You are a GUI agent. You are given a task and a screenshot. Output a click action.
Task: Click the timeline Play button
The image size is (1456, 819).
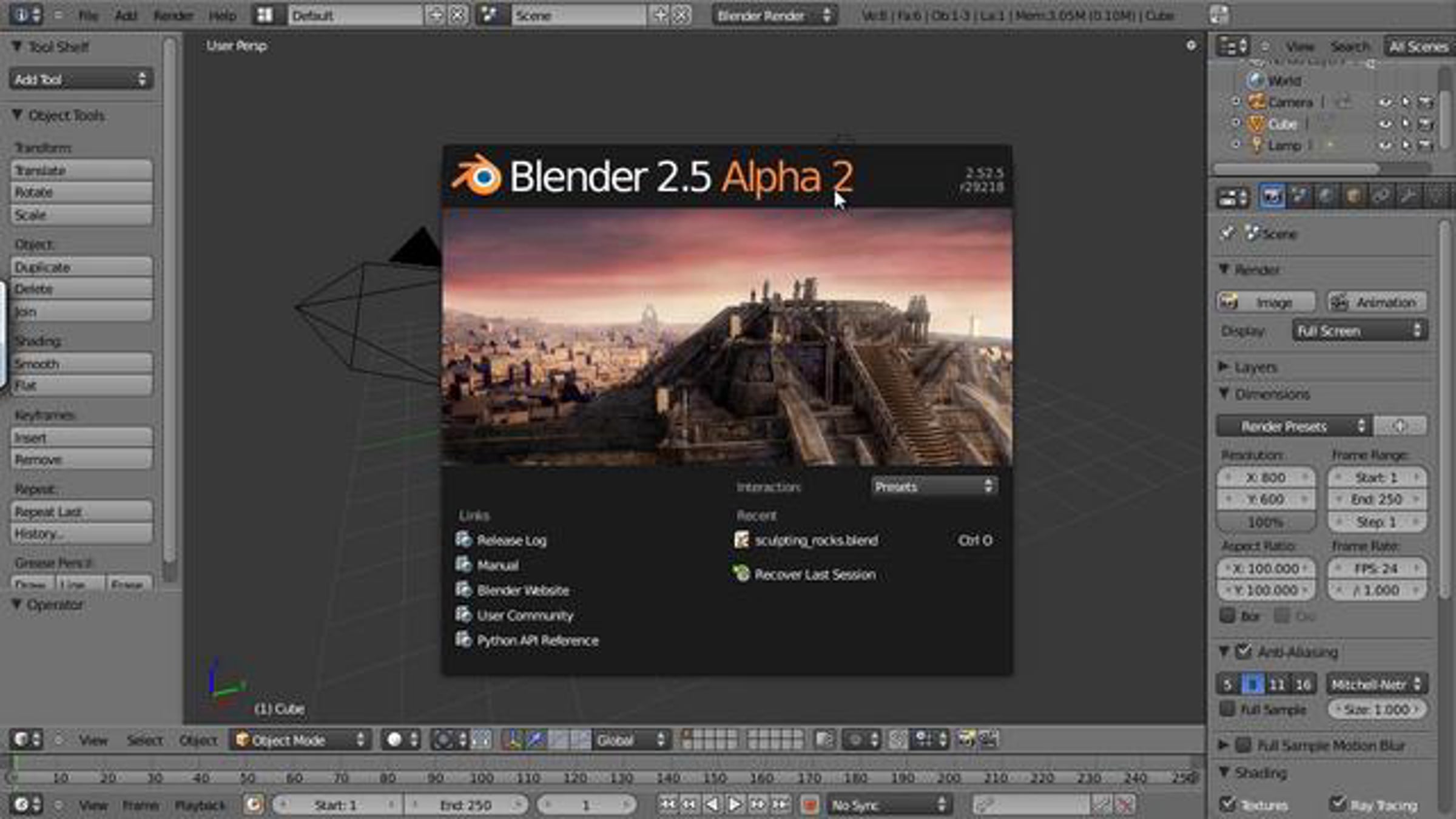coord(735,804)
